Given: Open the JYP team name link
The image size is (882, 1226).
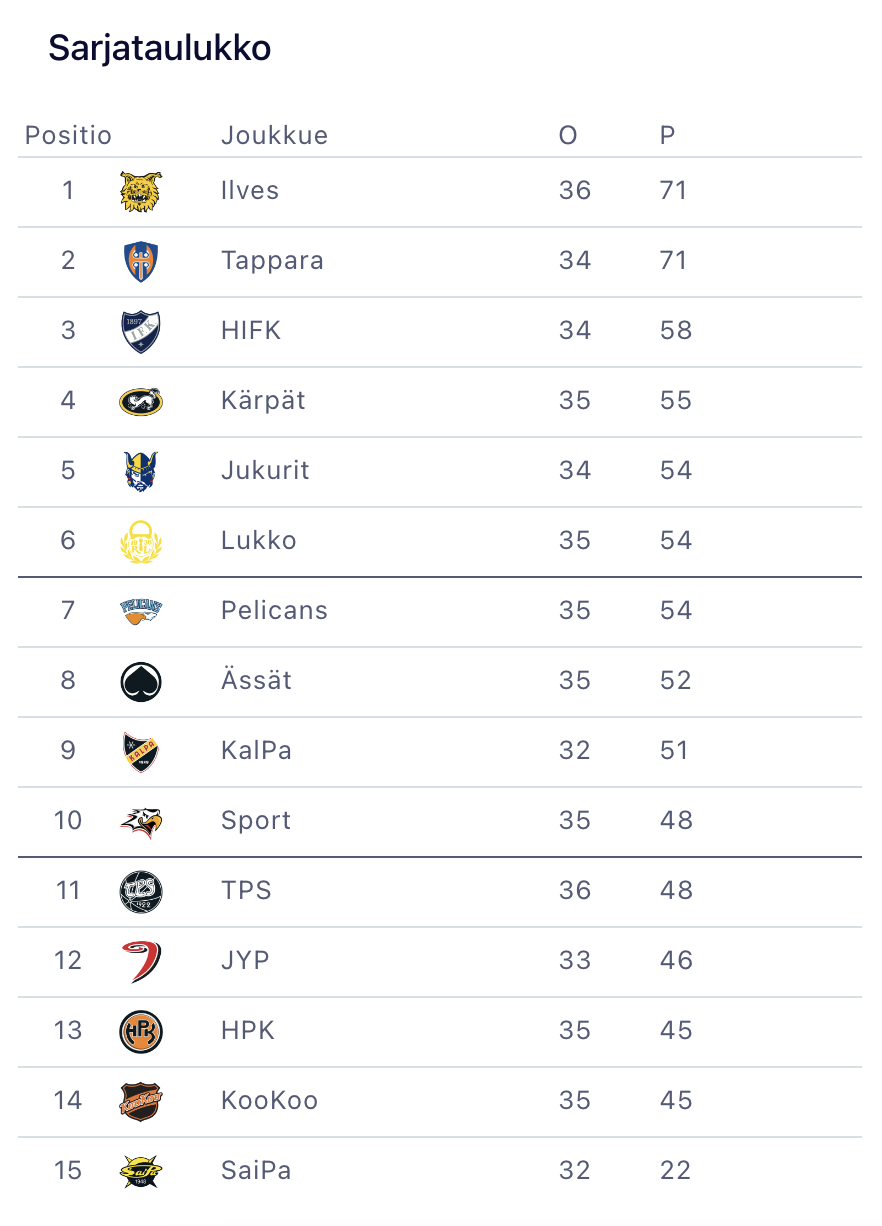Looking at the screenshot, I should 245,961.
